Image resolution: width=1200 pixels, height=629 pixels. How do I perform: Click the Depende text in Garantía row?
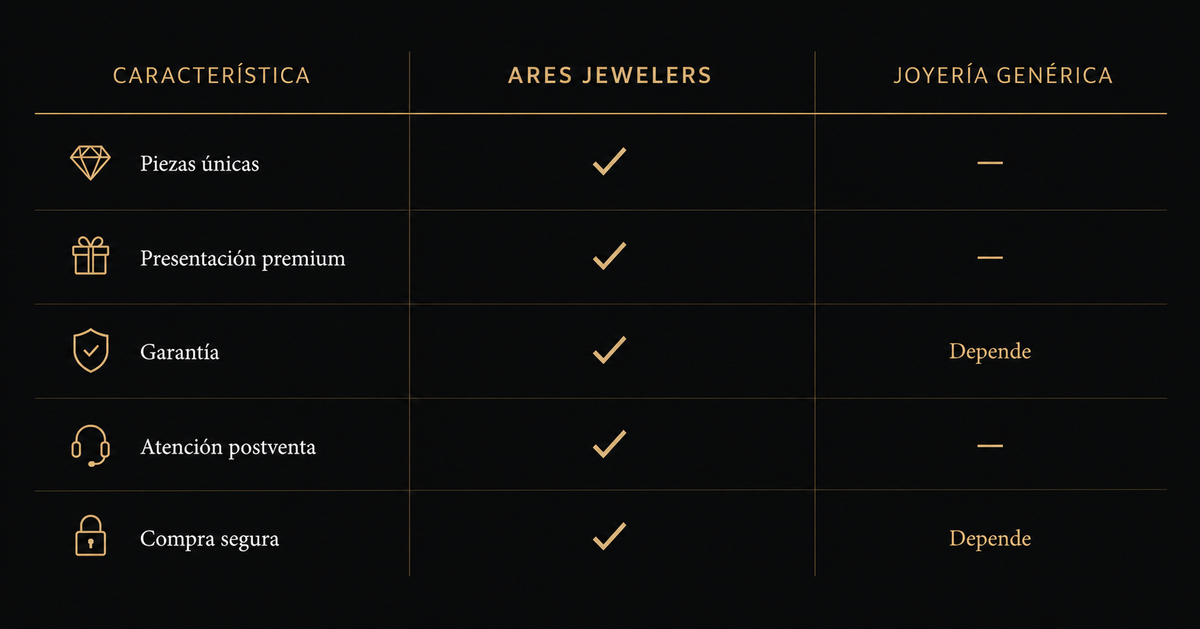[x=990, y=352]
